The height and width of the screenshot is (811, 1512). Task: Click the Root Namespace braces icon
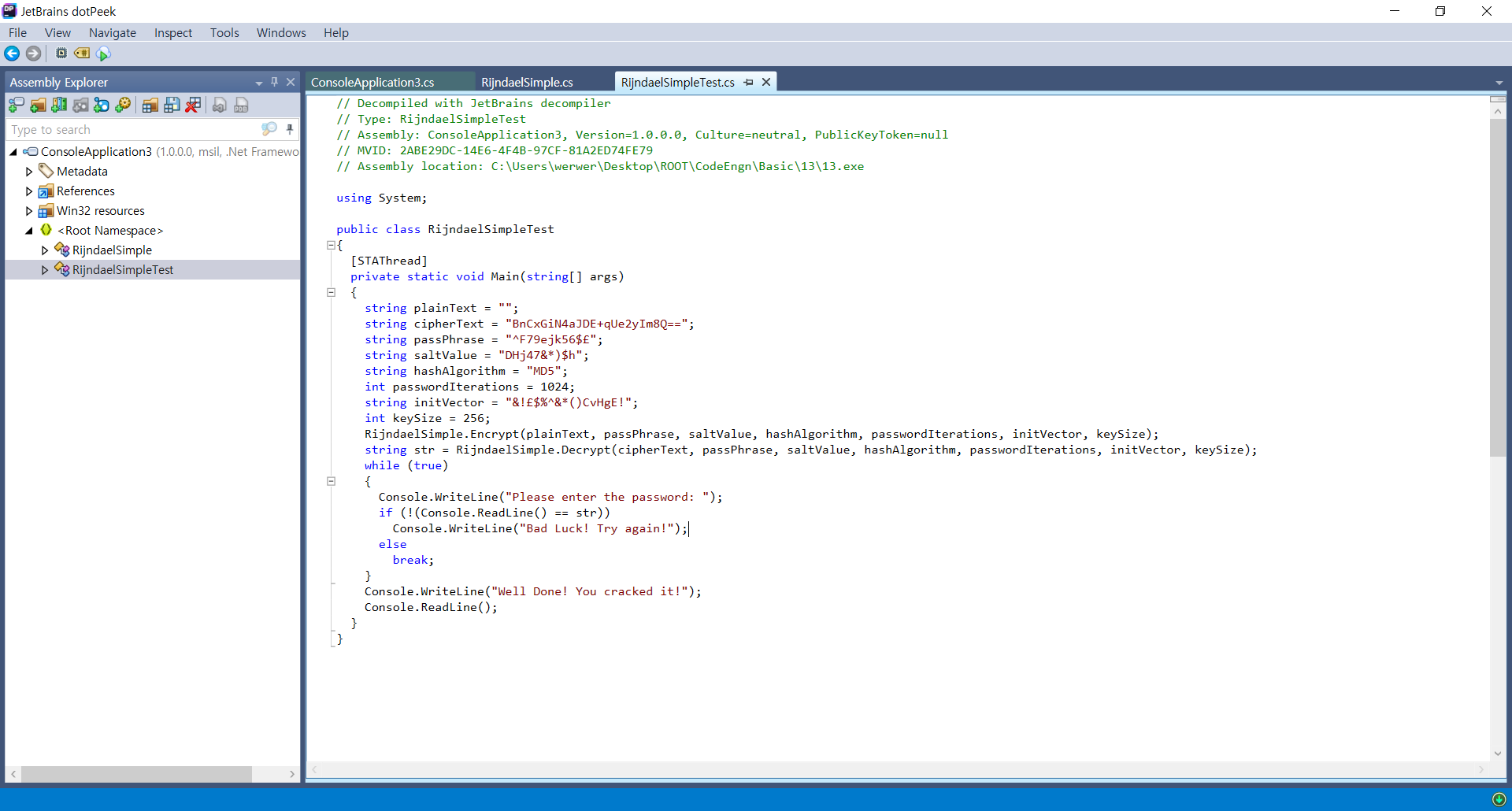pyautogui.click(x=46, y=230)
